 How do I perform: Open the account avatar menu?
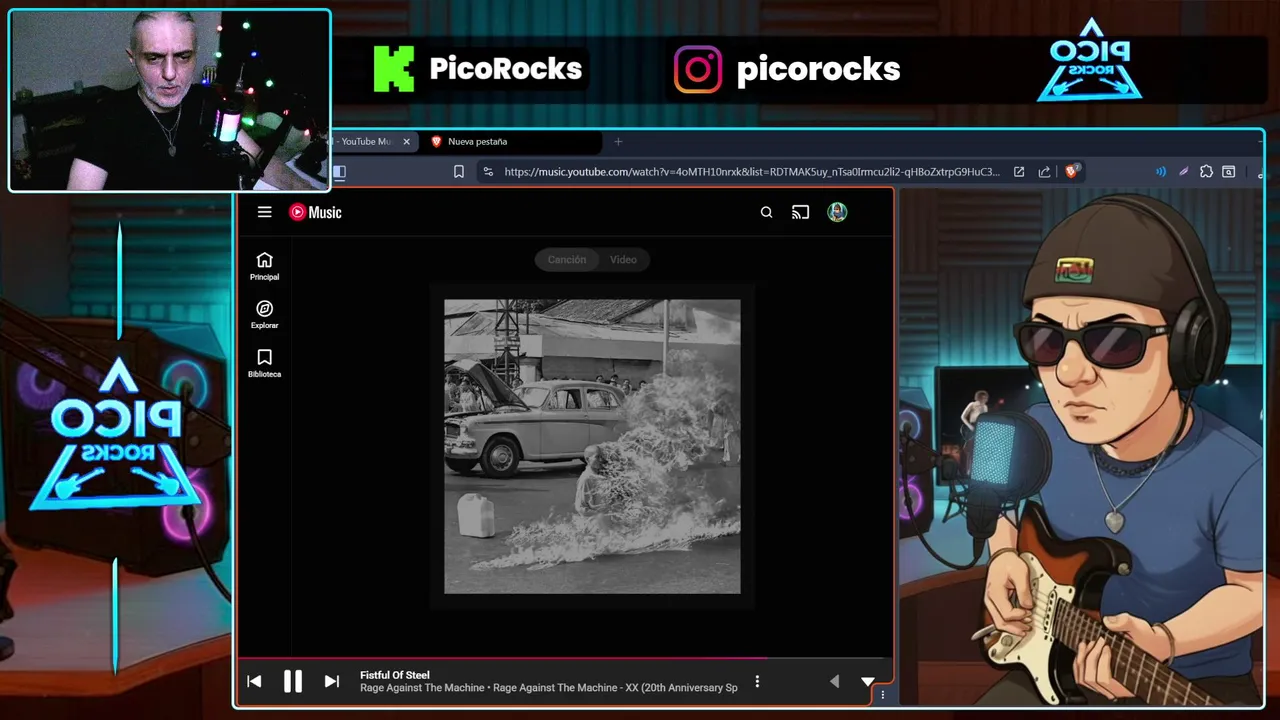click(837, 212)
